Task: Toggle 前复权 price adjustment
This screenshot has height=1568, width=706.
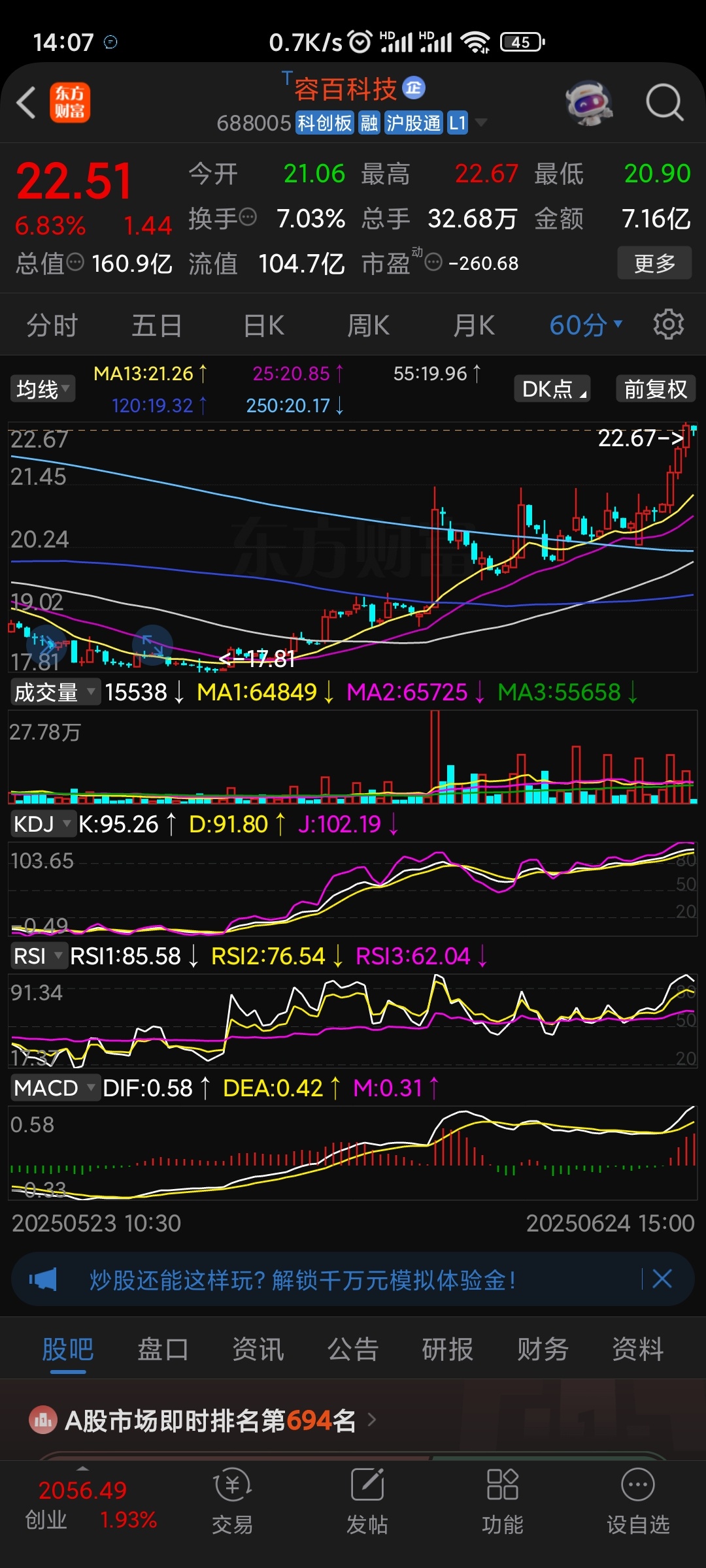Action: [x=656, y=389]
